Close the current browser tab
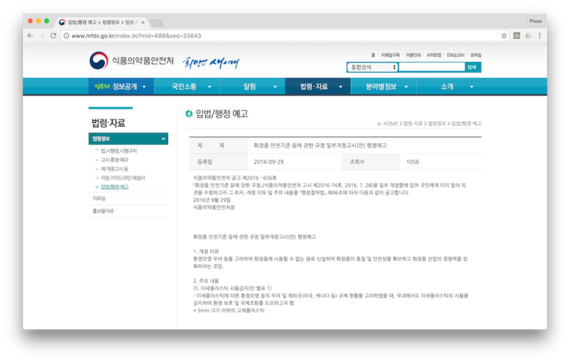The height and width of the screenshot is (362, 570). (142, 23)
